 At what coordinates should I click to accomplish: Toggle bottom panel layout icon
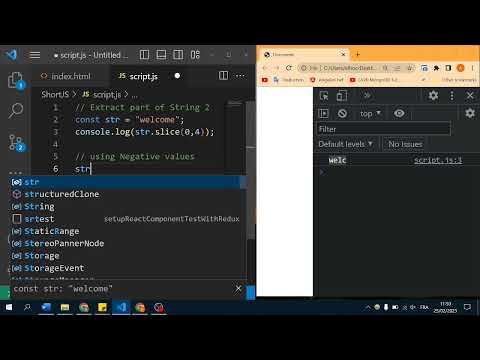(161, 55)
